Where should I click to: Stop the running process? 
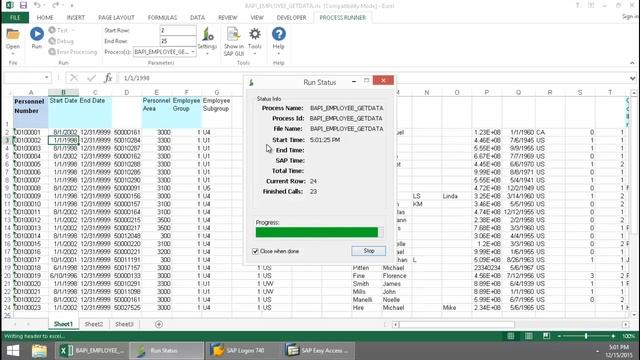click(x=369, y=251)
